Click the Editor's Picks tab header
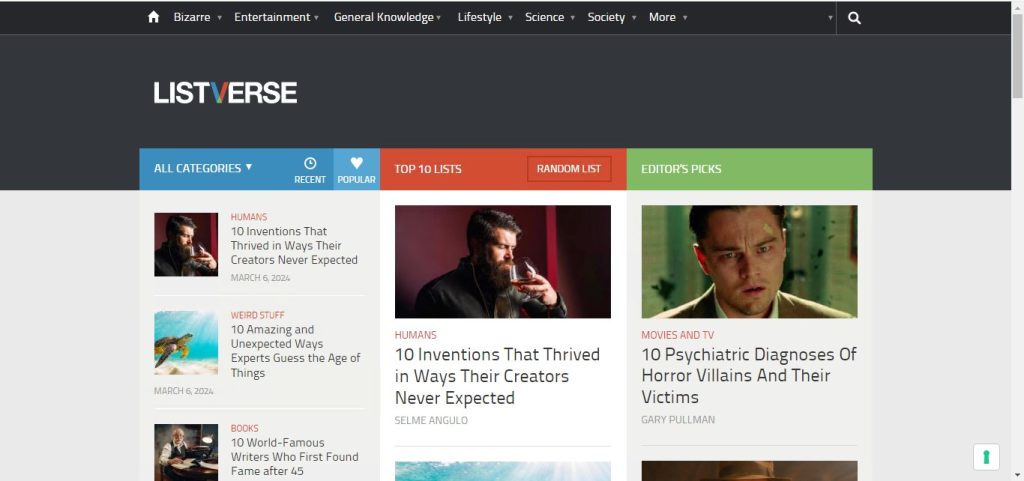 click(681, 169)
